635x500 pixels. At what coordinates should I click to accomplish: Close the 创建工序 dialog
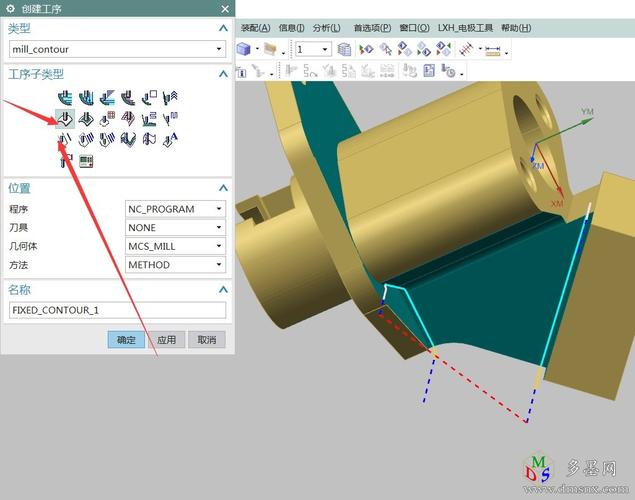click(225, 9)
